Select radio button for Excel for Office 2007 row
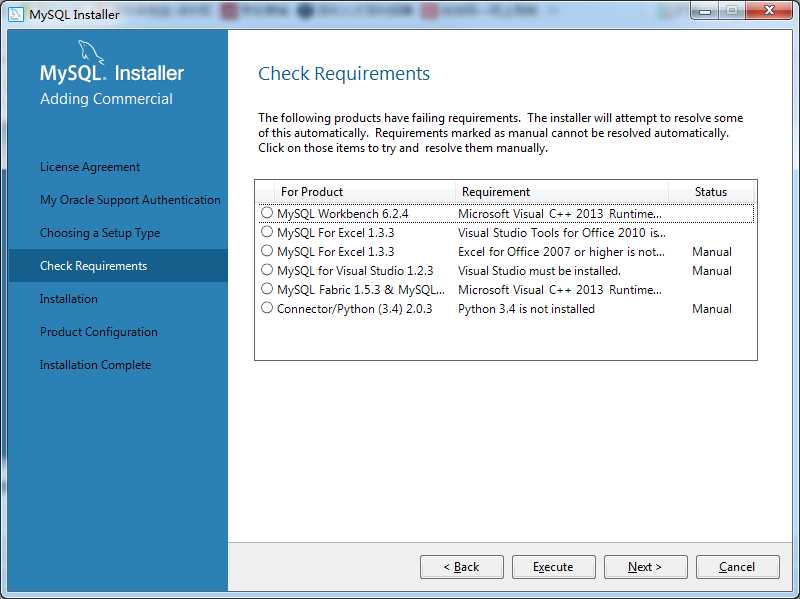This screenshot has height=599, width=800. [x=267, y=251]
